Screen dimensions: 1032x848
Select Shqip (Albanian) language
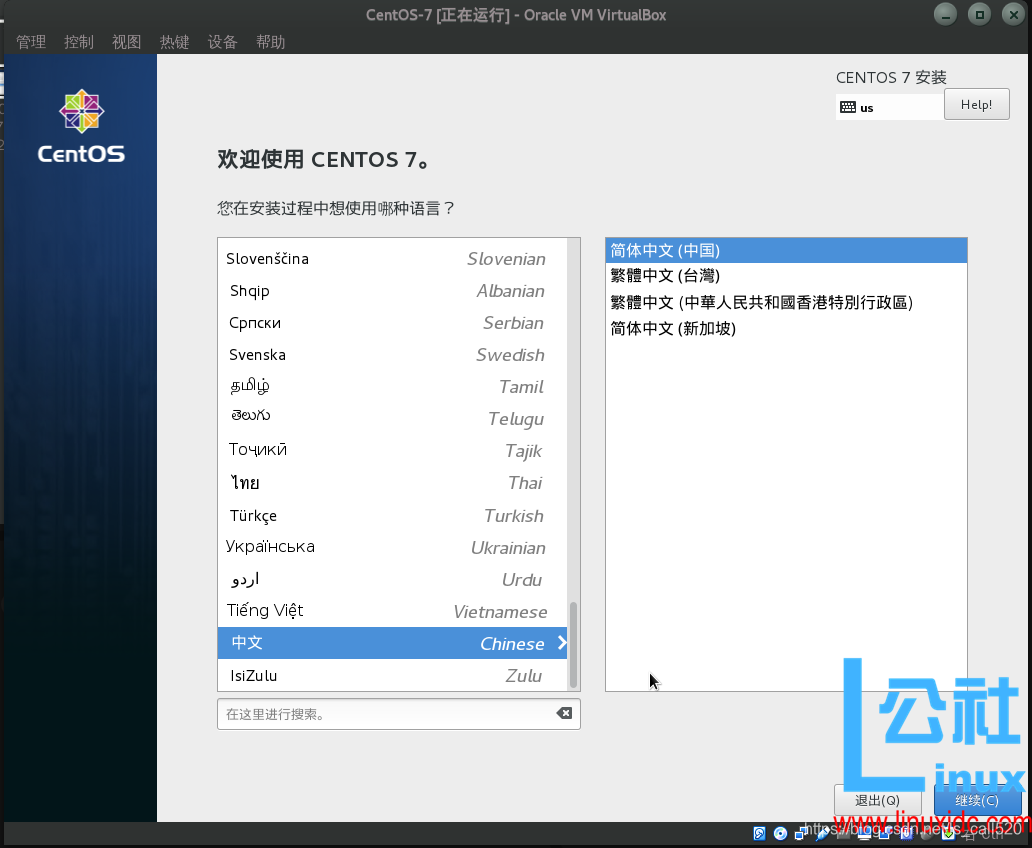392,291
